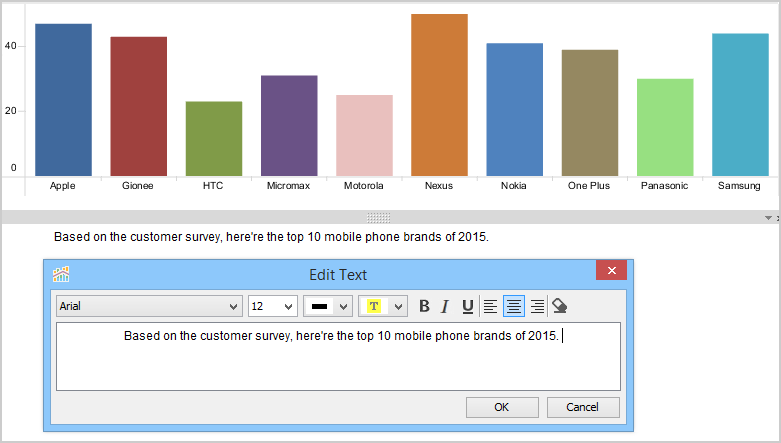The image size is (781, 443).
Task: Click inside the text editing area
Action: click(x=338, y=356)
